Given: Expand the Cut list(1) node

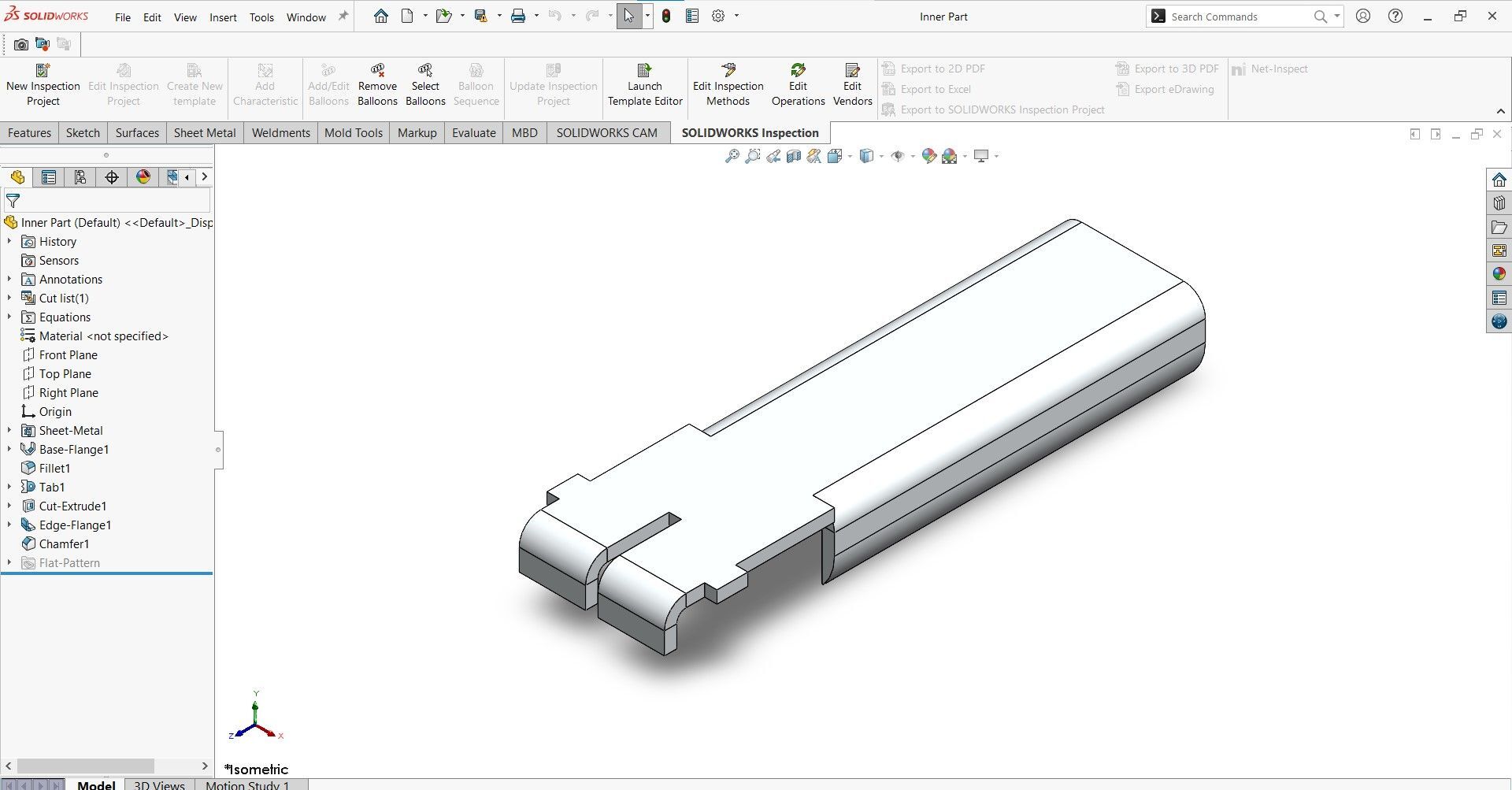Looking at the screenshot, I should (9, 299).
